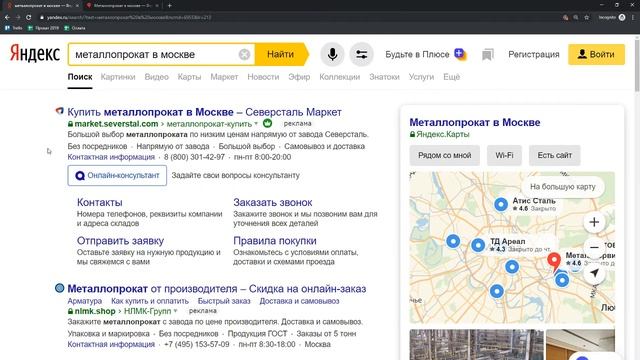Click the Войти login button
Image resolution: width=640 pixels, height=360 pixels.
(x=596, y=54)
